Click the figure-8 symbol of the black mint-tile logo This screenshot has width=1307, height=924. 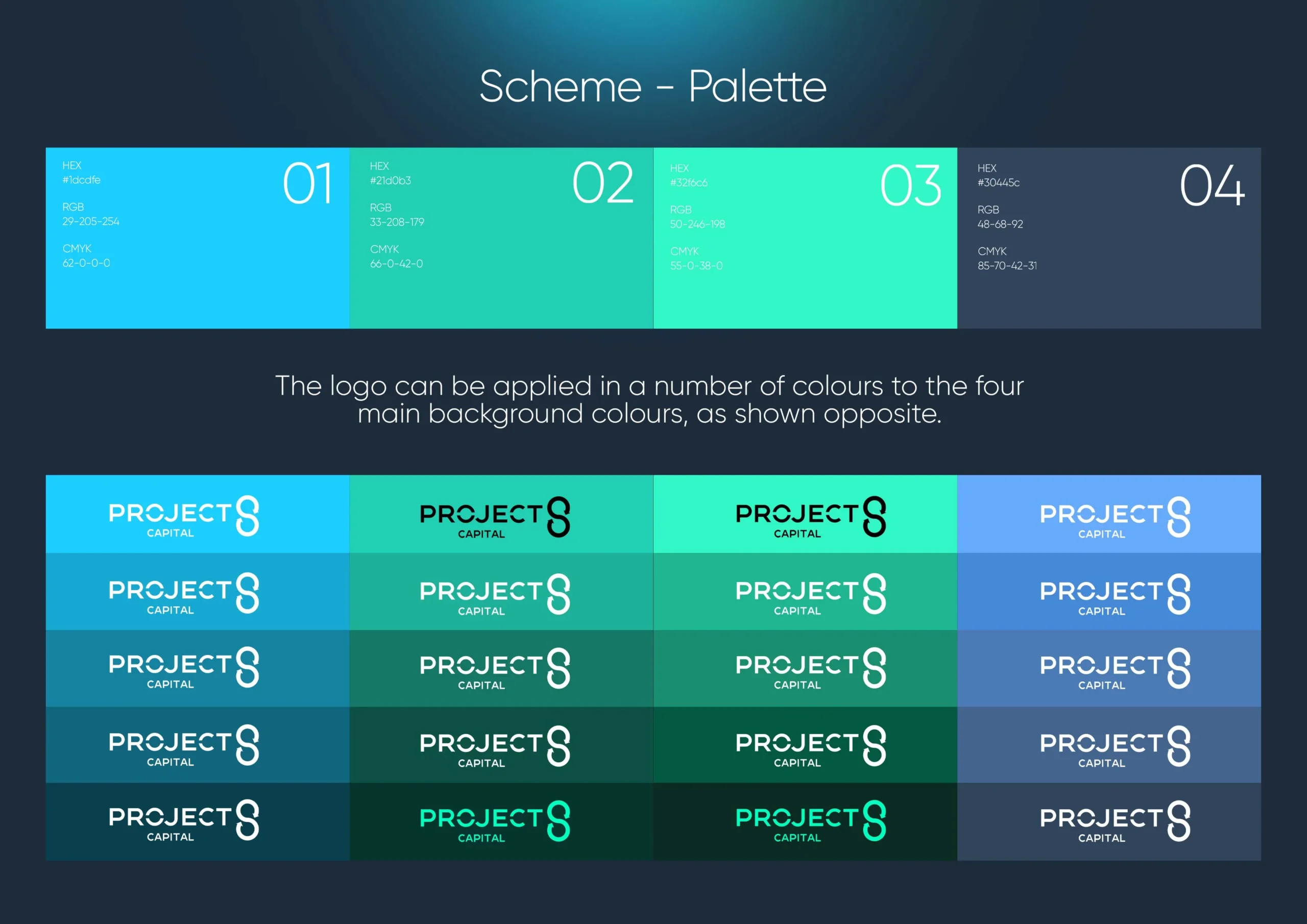tap(875, 517)
